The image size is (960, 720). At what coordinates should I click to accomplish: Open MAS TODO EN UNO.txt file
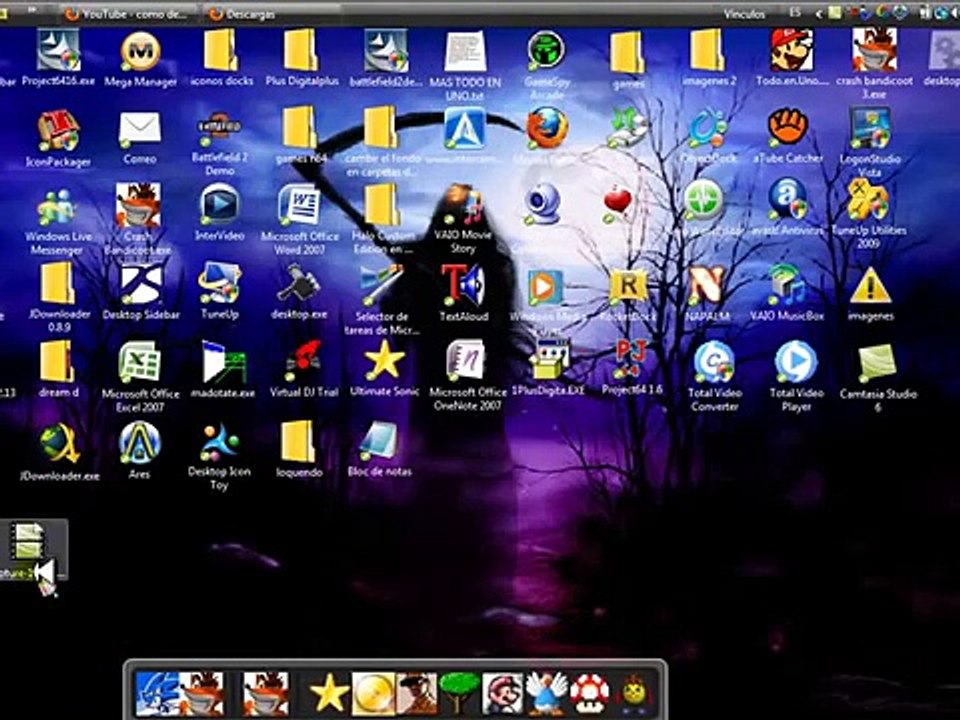coord(465,52)
